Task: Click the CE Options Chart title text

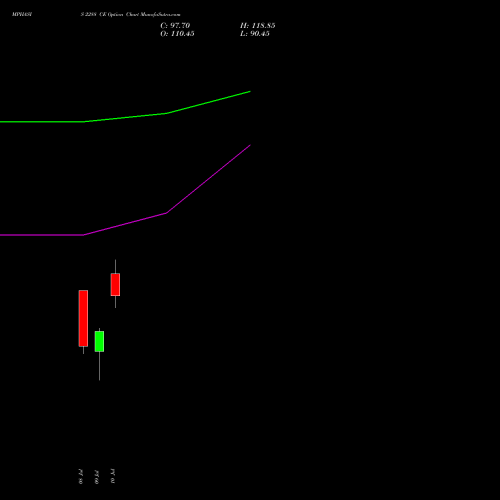Action: 130,15
